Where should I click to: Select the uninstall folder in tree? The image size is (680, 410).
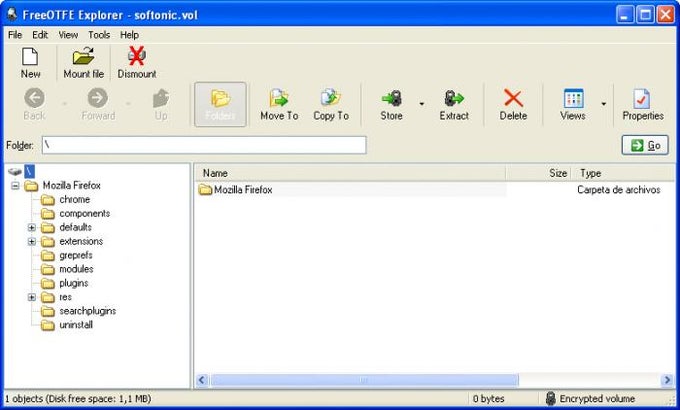click(x=76, y=325)
